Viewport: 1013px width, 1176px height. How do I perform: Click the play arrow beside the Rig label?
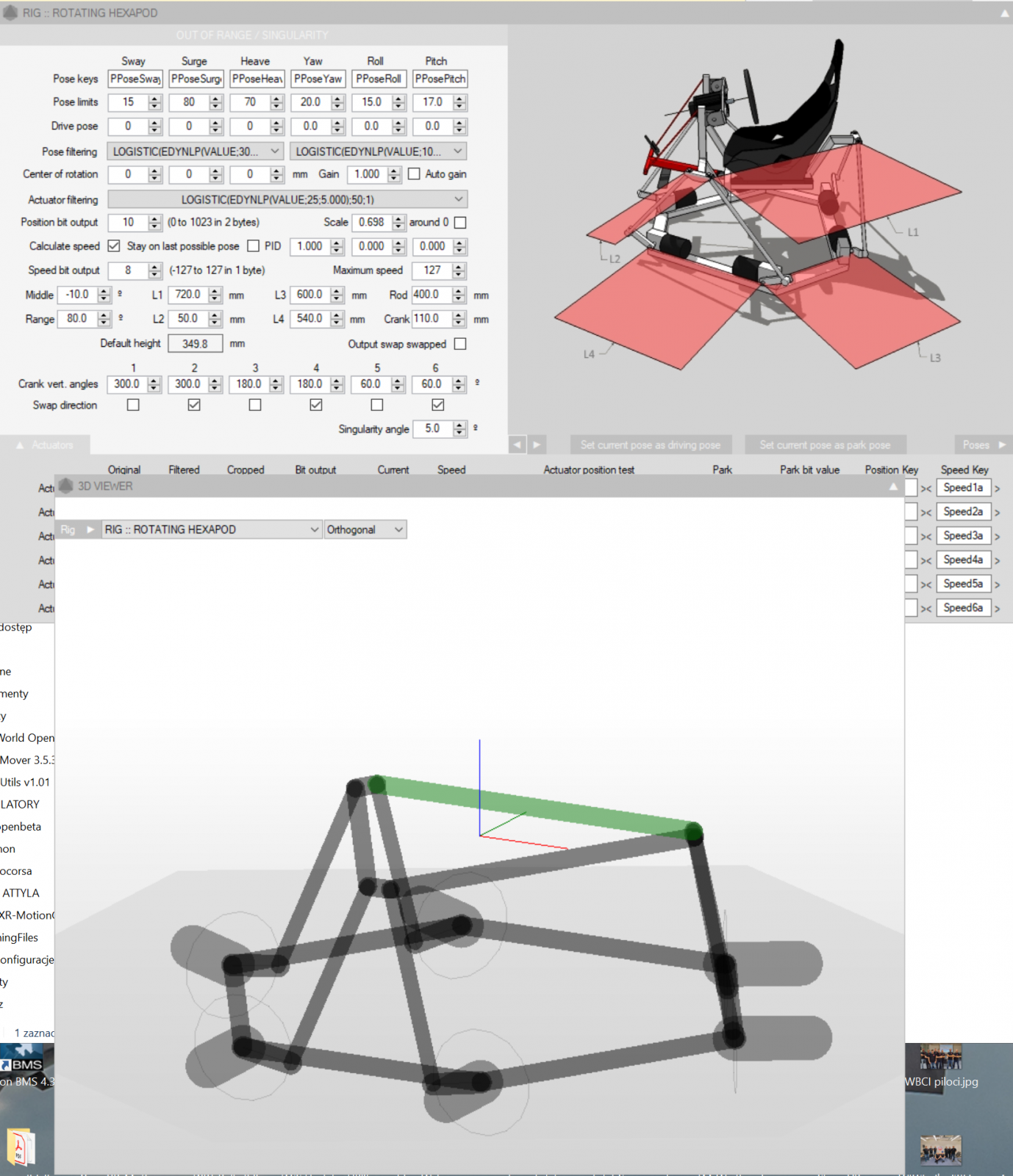click(90, 529)
